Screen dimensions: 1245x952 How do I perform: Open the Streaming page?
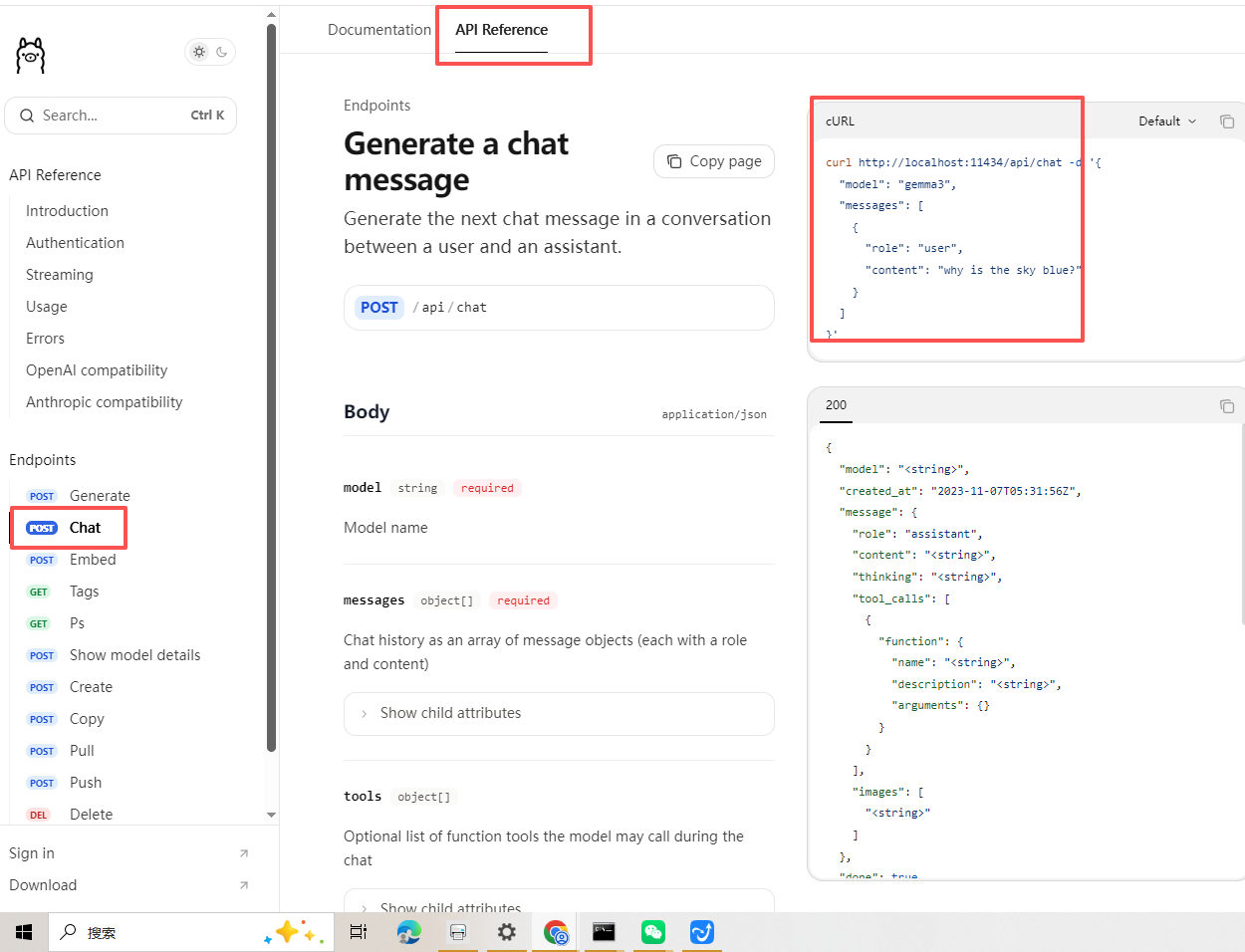coord(59,275)
